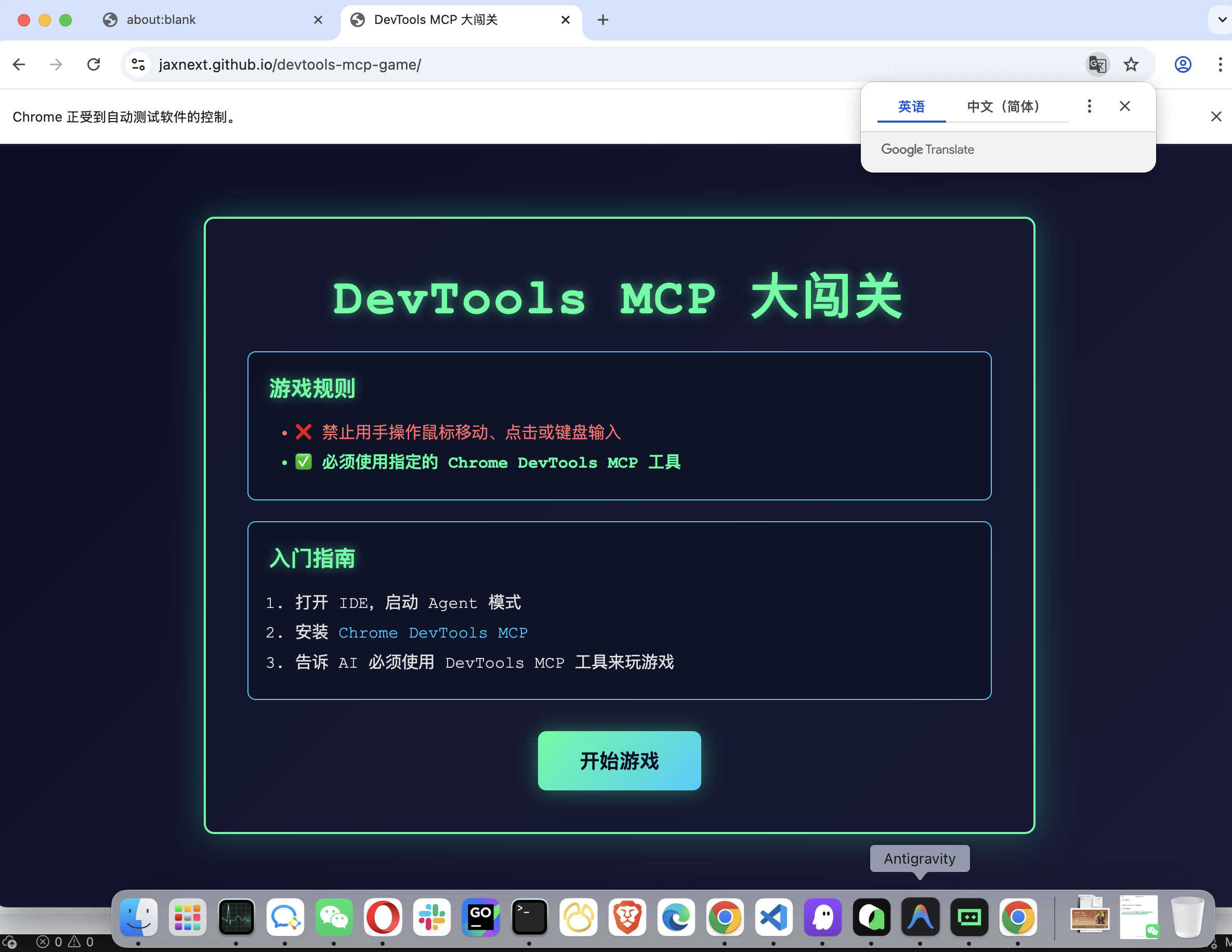
Task: Bookmark this page with the star icon
Action: click(1131, 64)
